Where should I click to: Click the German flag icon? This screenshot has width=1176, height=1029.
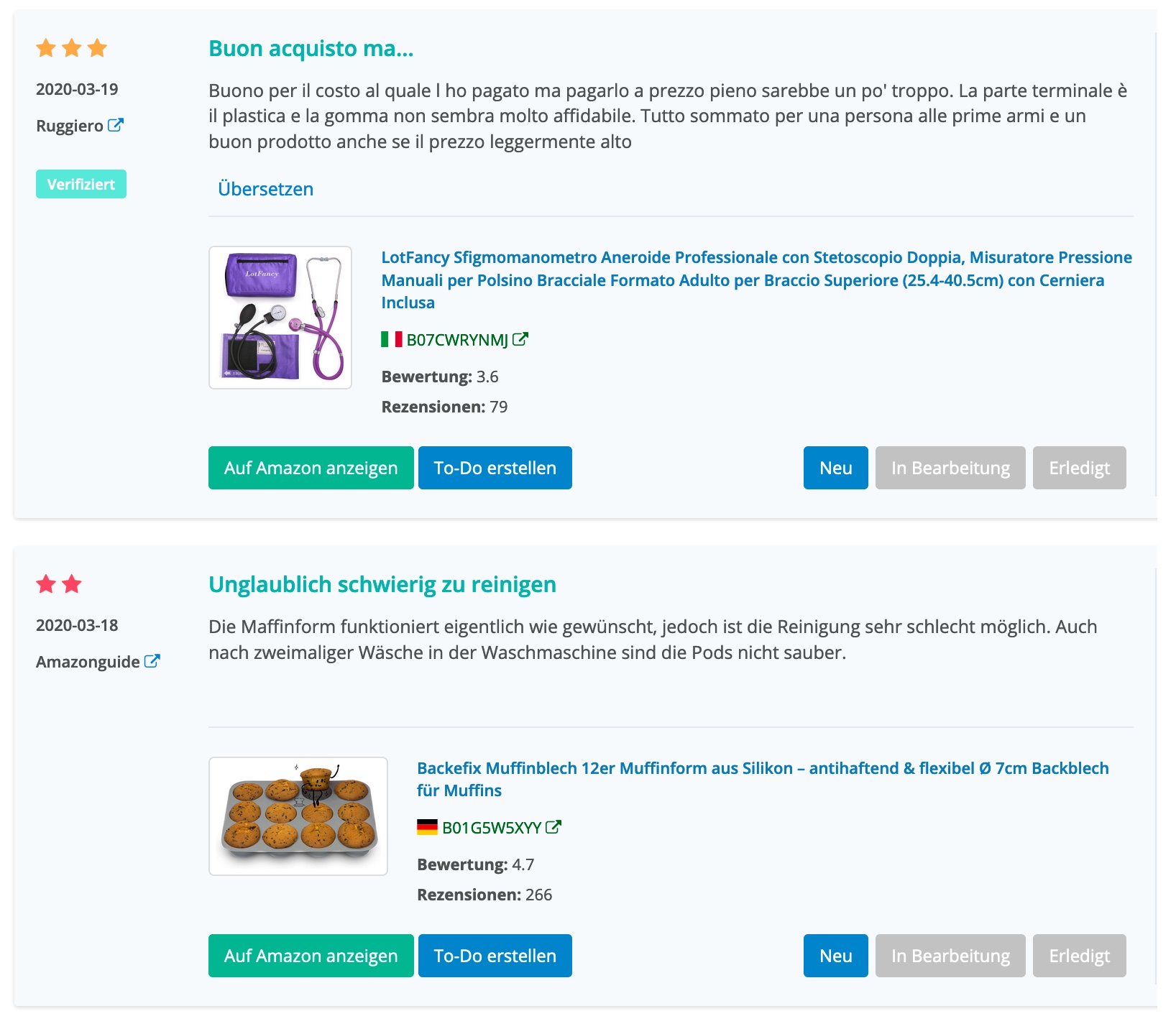click(x=427, y=827)
